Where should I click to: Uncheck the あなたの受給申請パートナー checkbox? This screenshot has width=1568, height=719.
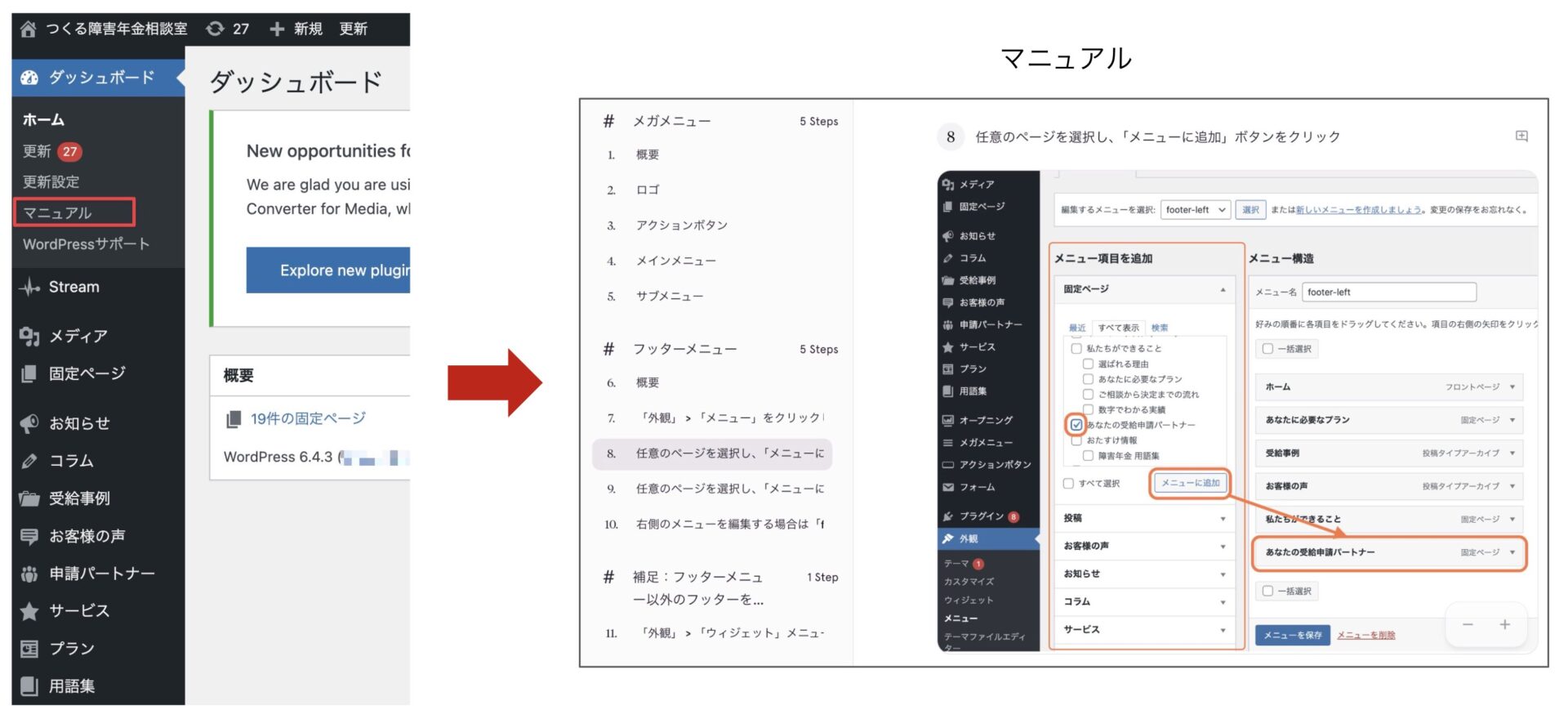coord(1076,425)
